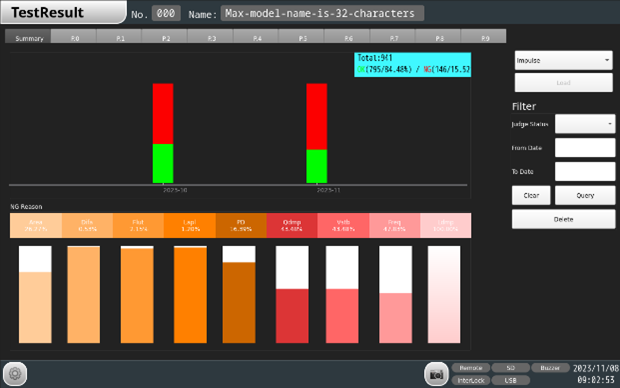Click the Query button
This screenshot has height=388, width=620.
tap(585, 195)
